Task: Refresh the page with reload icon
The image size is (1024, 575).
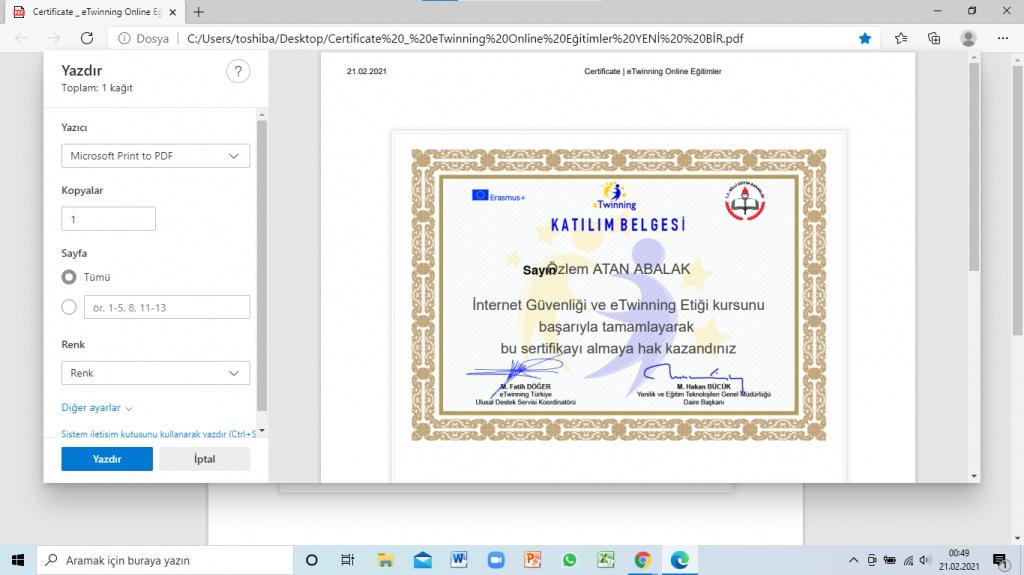Action: tap(87, 38)
